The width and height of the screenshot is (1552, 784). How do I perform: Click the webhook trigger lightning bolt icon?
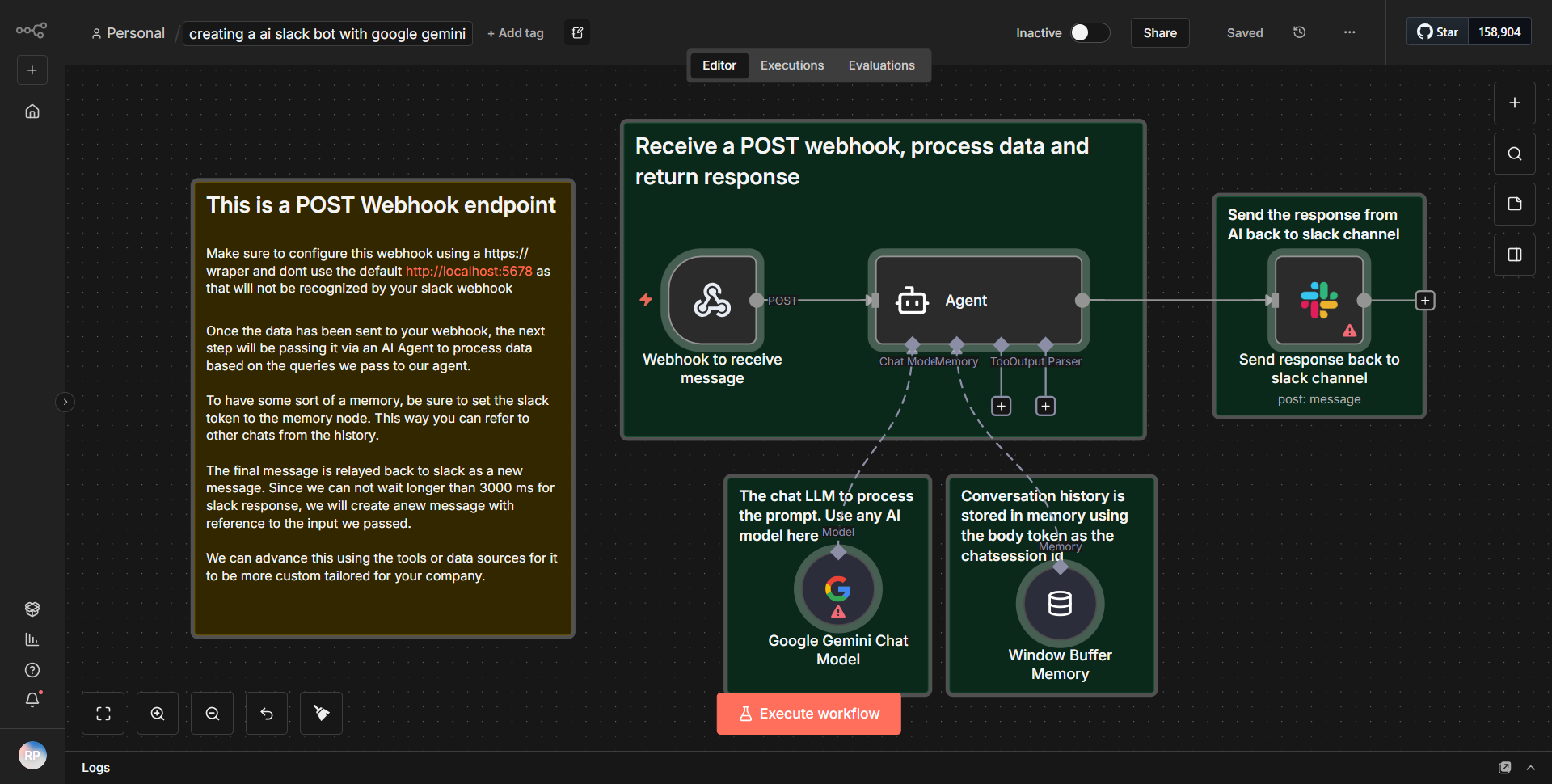pos(646,300)
